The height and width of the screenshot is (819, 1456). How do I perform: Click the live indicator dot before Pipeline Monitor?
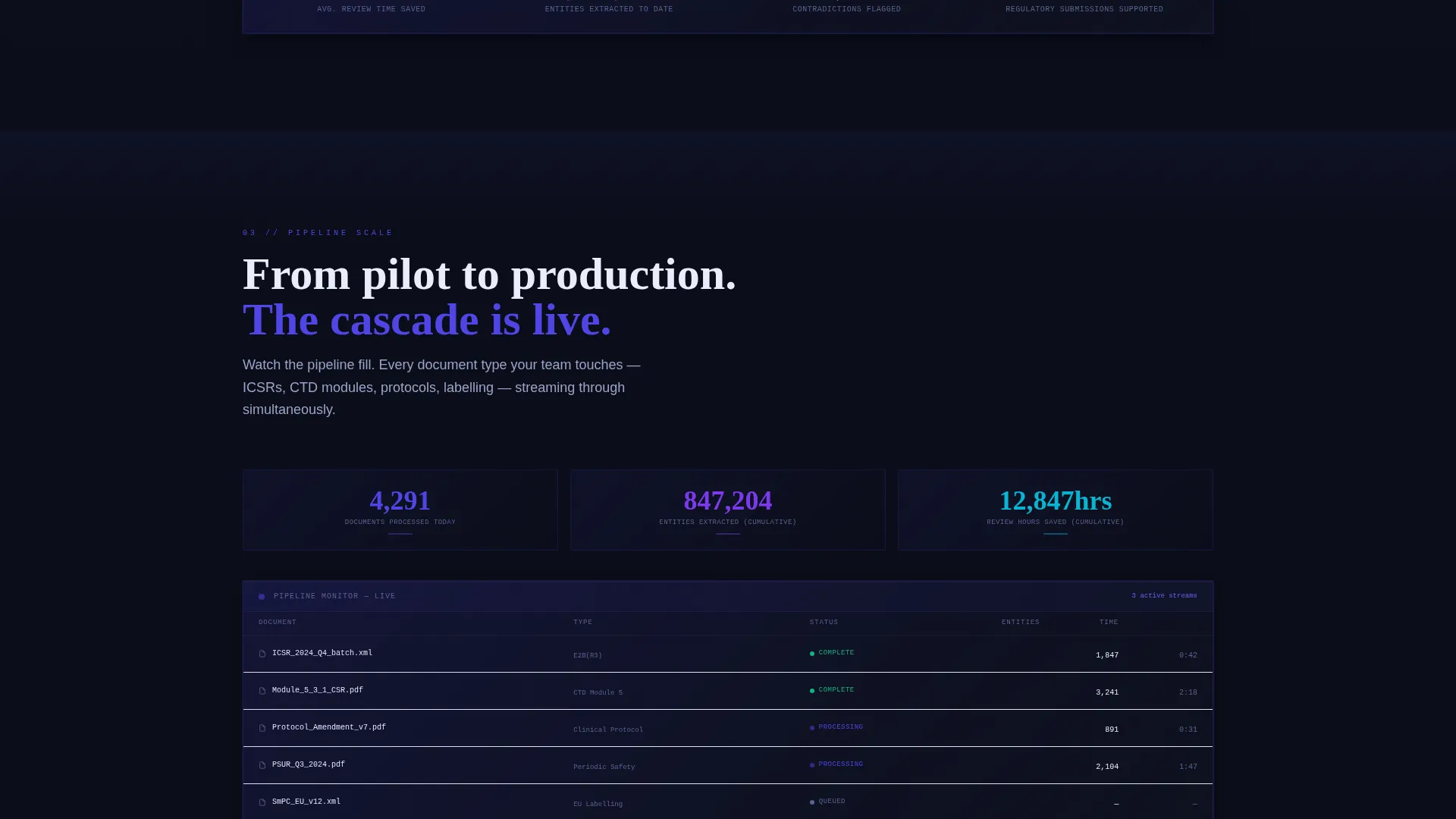pos(262,597)
